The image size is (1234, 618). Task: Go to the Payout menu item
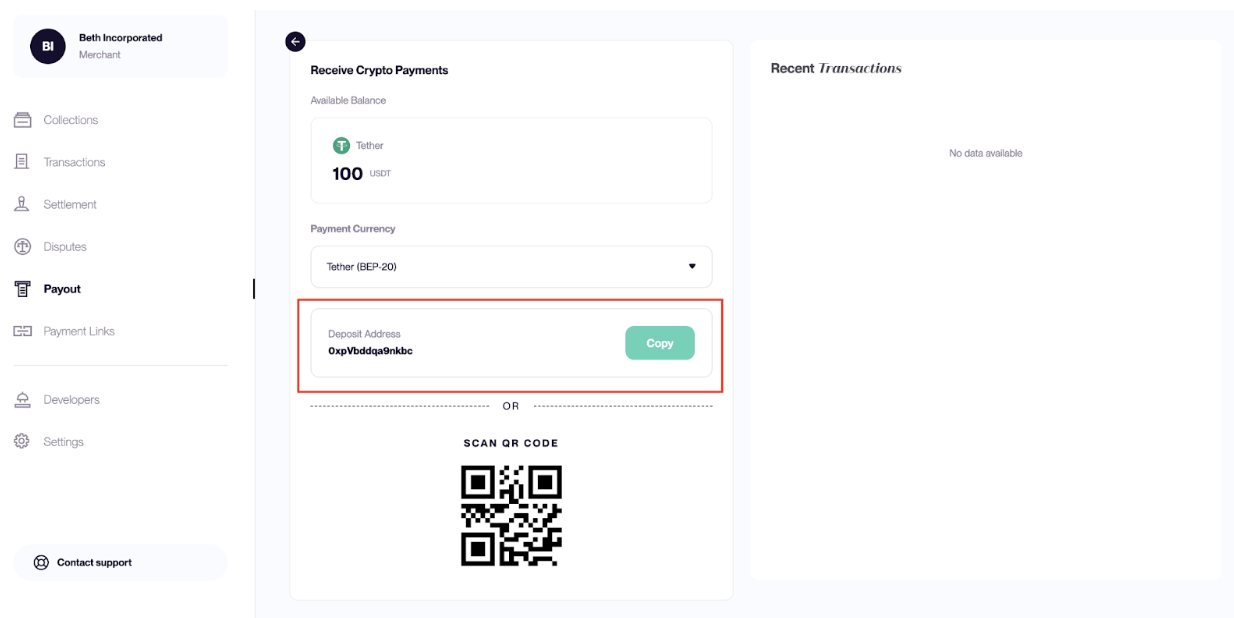pyautogui.click(x=62, y=289)
